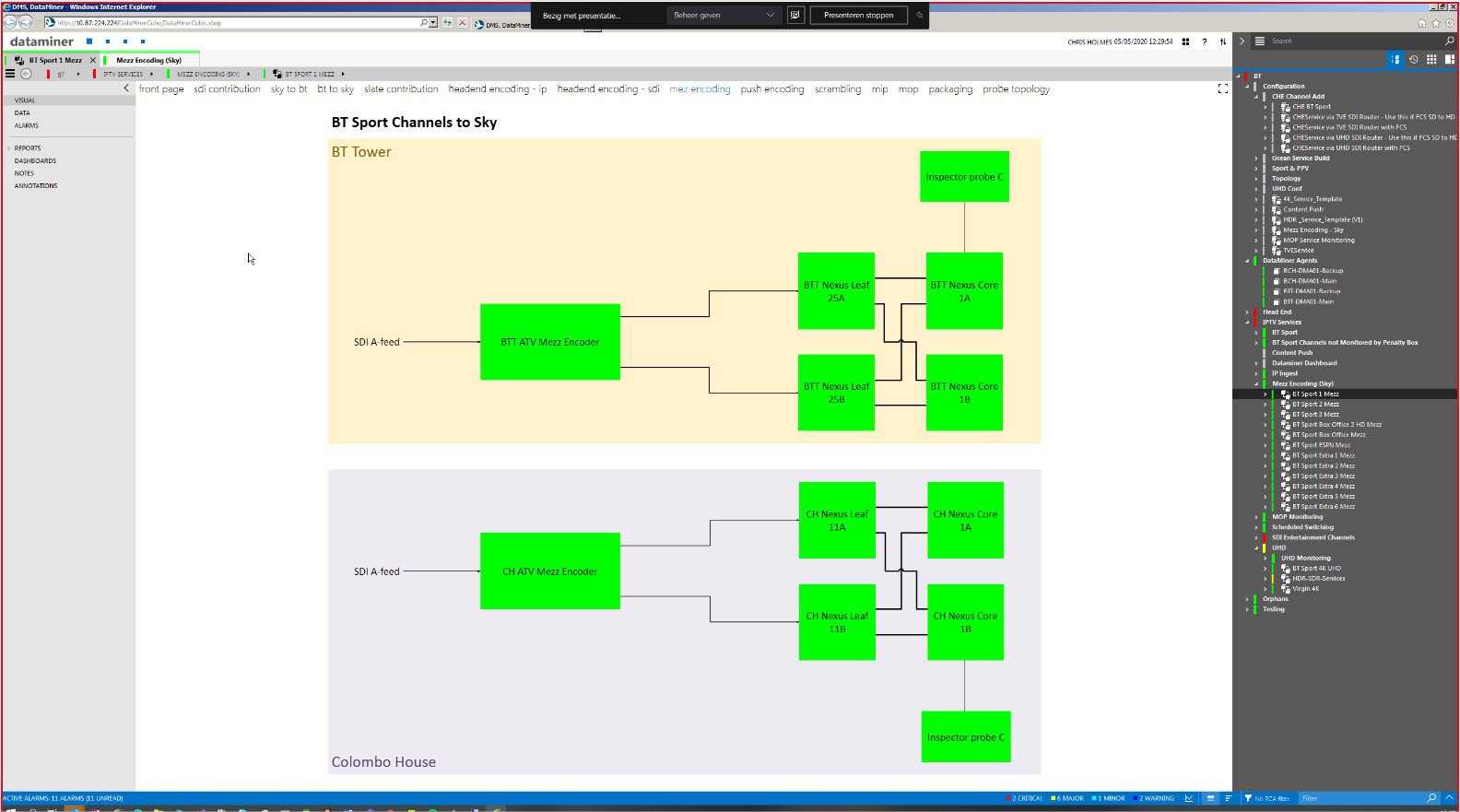Screen dimensions: 1460x812
Task: Open the BT breadcrumb dropdown arrow
Action: (x=78, y=74)
